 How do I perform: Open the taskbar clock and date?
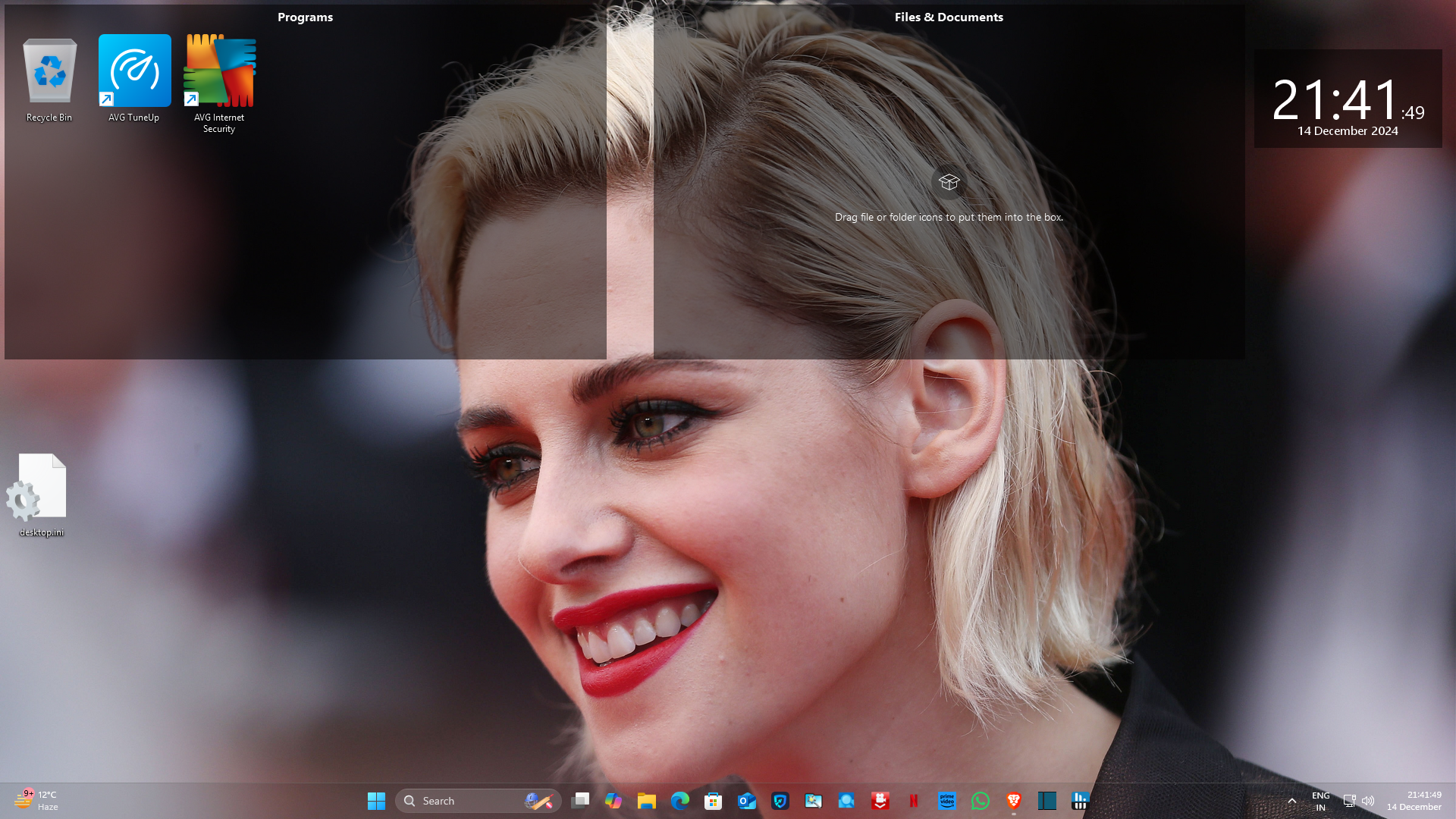coord(1414,801)
